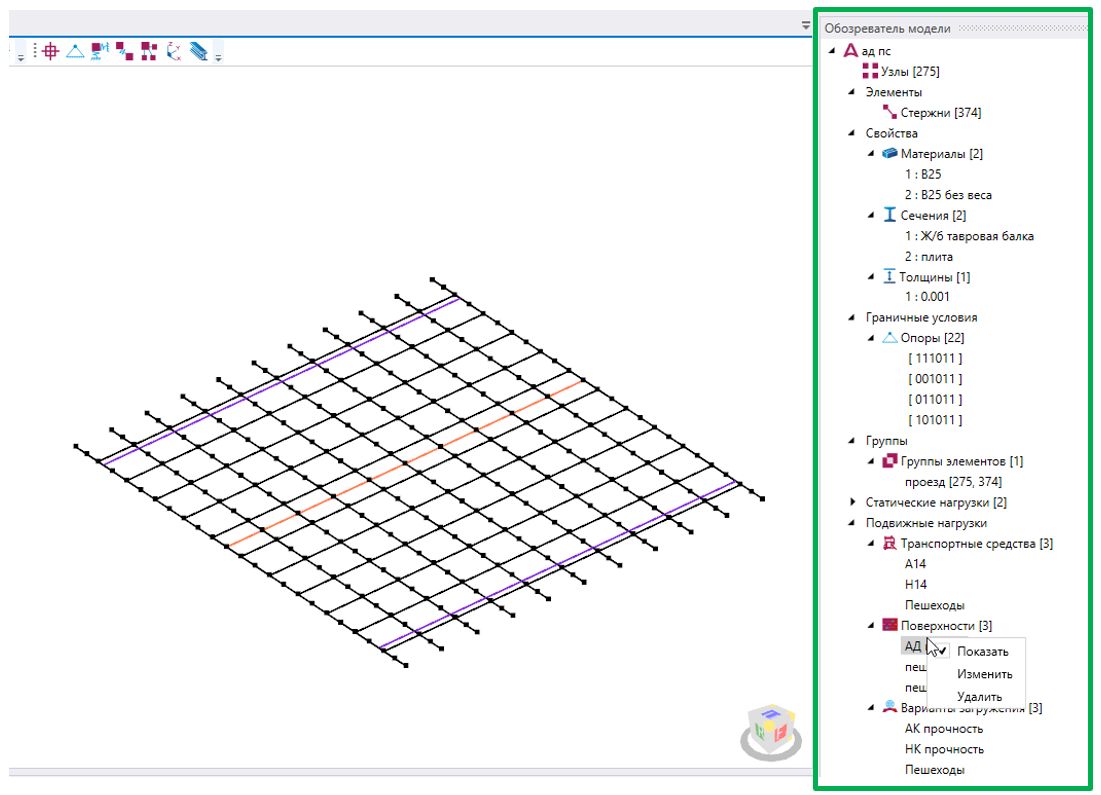The image size is (1101, 795).
Task: Collapse the Свойства tree branch
Action: tap(852, 133)
